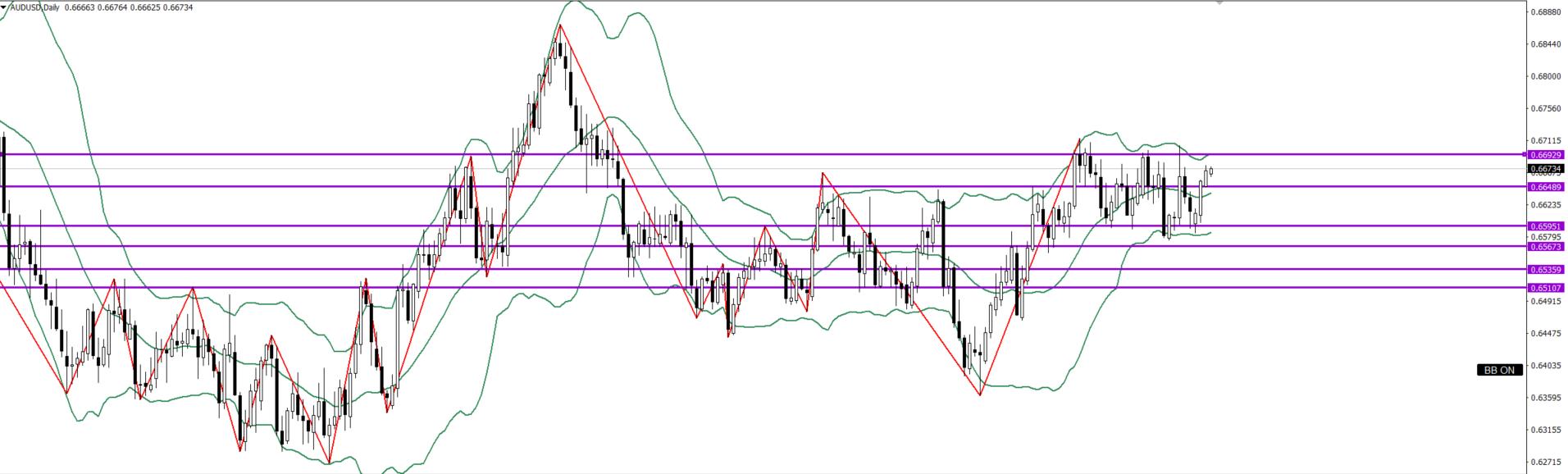Screen dimensions: 1568x474
Task: Click the 0.65107 purple level label
Action: click(1547, 288)
